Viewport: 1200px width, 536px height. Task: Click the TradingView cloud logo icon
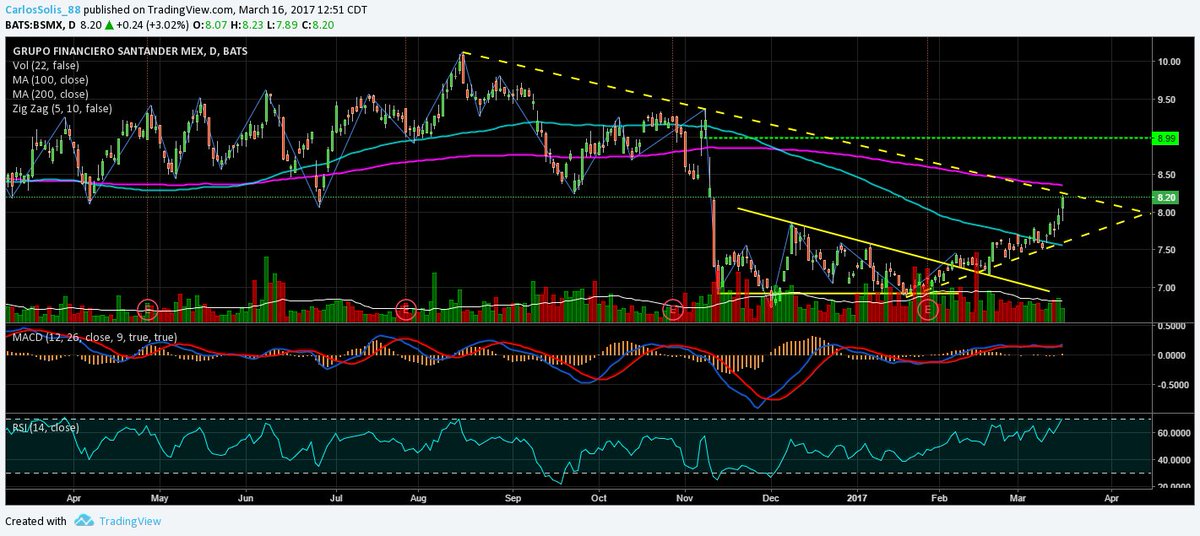84,521
